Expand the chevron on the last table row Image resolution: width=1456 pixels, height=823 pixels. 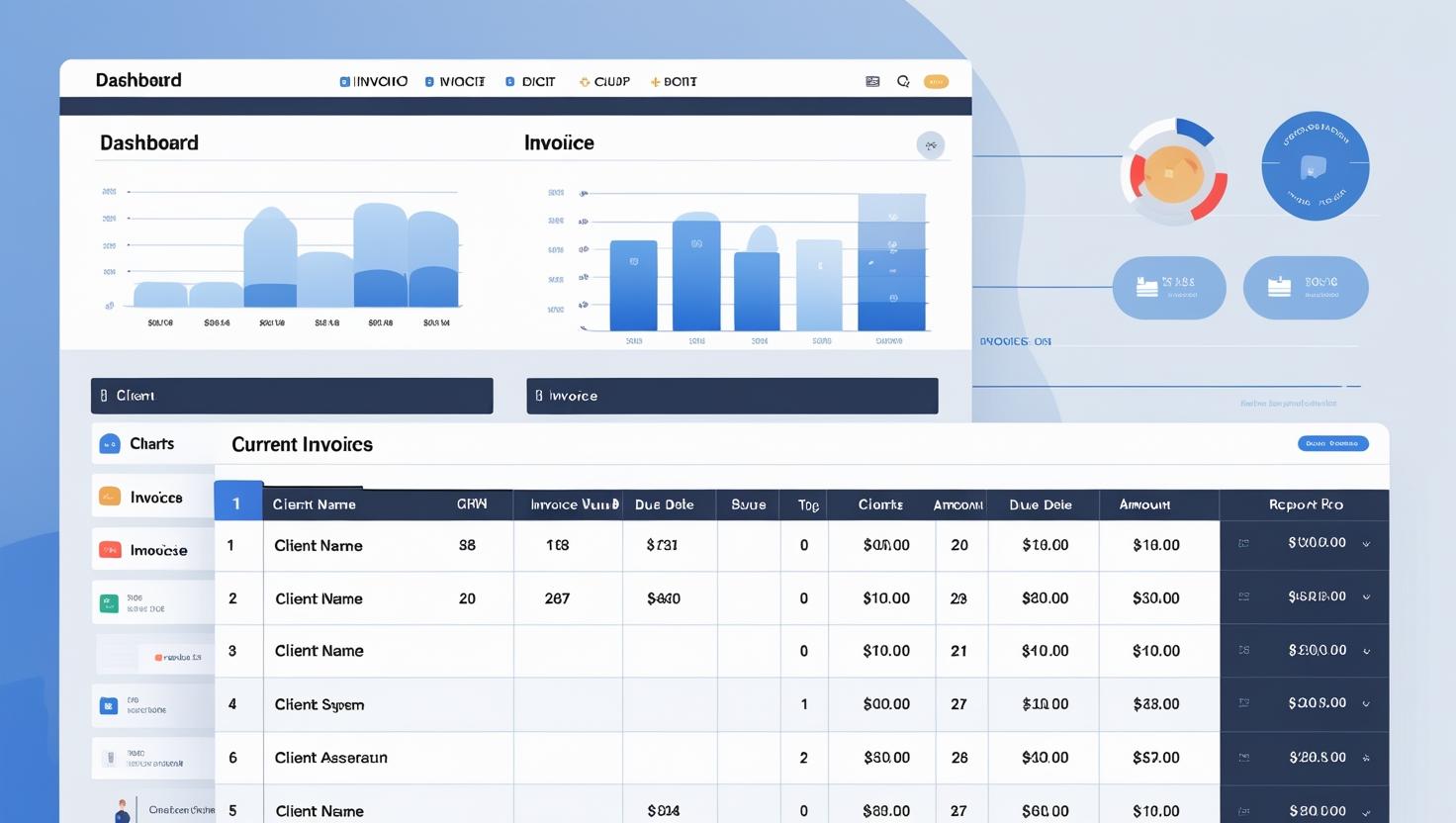coord(1368,811)
